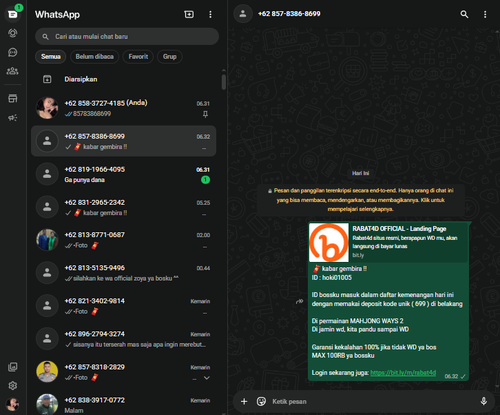Open conversation menu three dots
This screenshot has height=415, width=500.
(485, 14)
